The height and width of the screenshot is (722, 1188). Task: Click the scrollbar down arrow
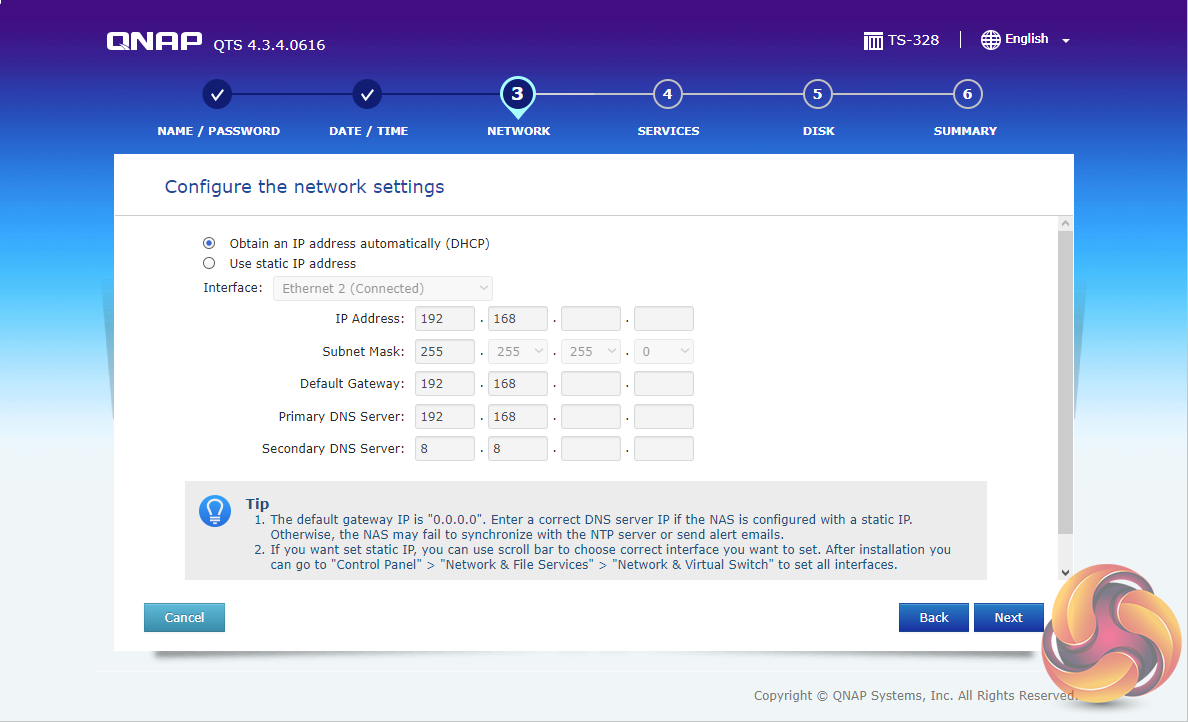[x=1065, y=573]
